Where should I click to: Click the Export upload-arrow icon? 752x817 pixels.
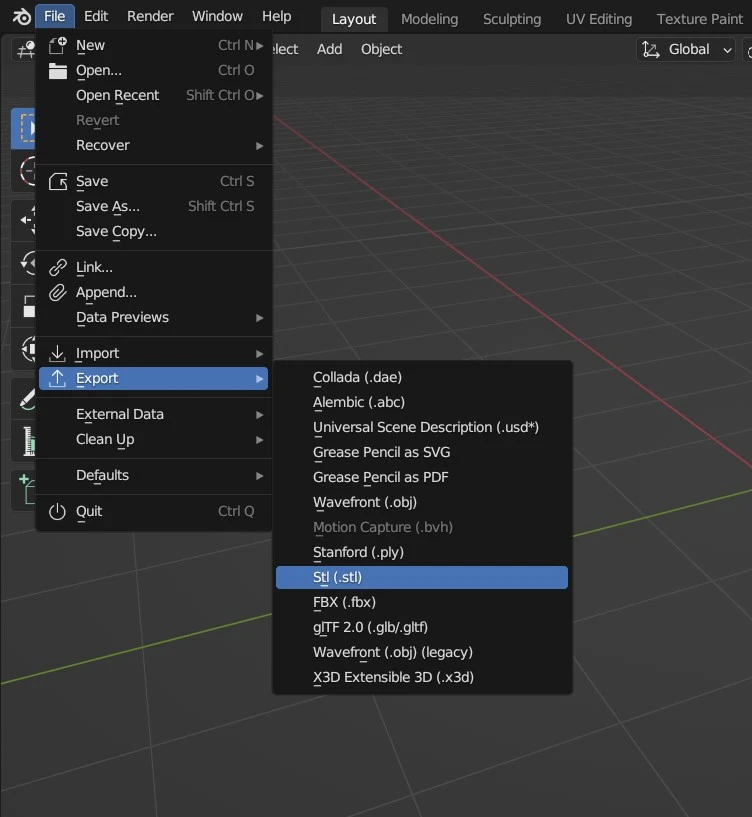tap(57, 378)
